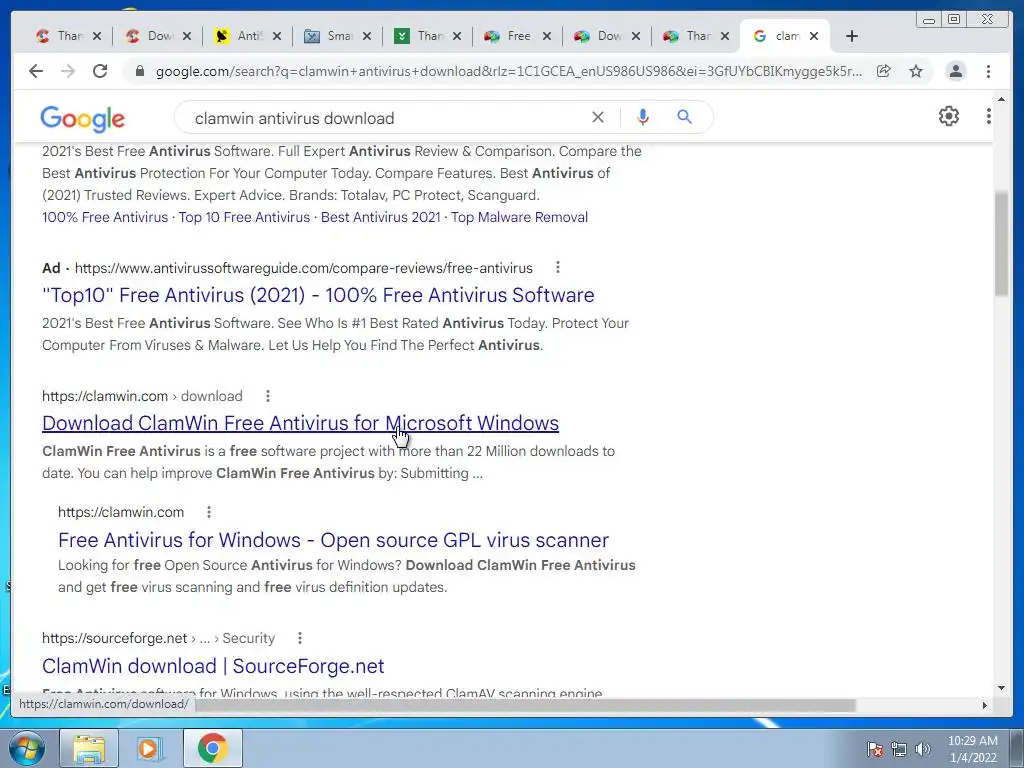Open options for https://clamwin.com sub-result
Image resolution: width=1024 pixels, height=768 pixels.
(x=209, y=512)
